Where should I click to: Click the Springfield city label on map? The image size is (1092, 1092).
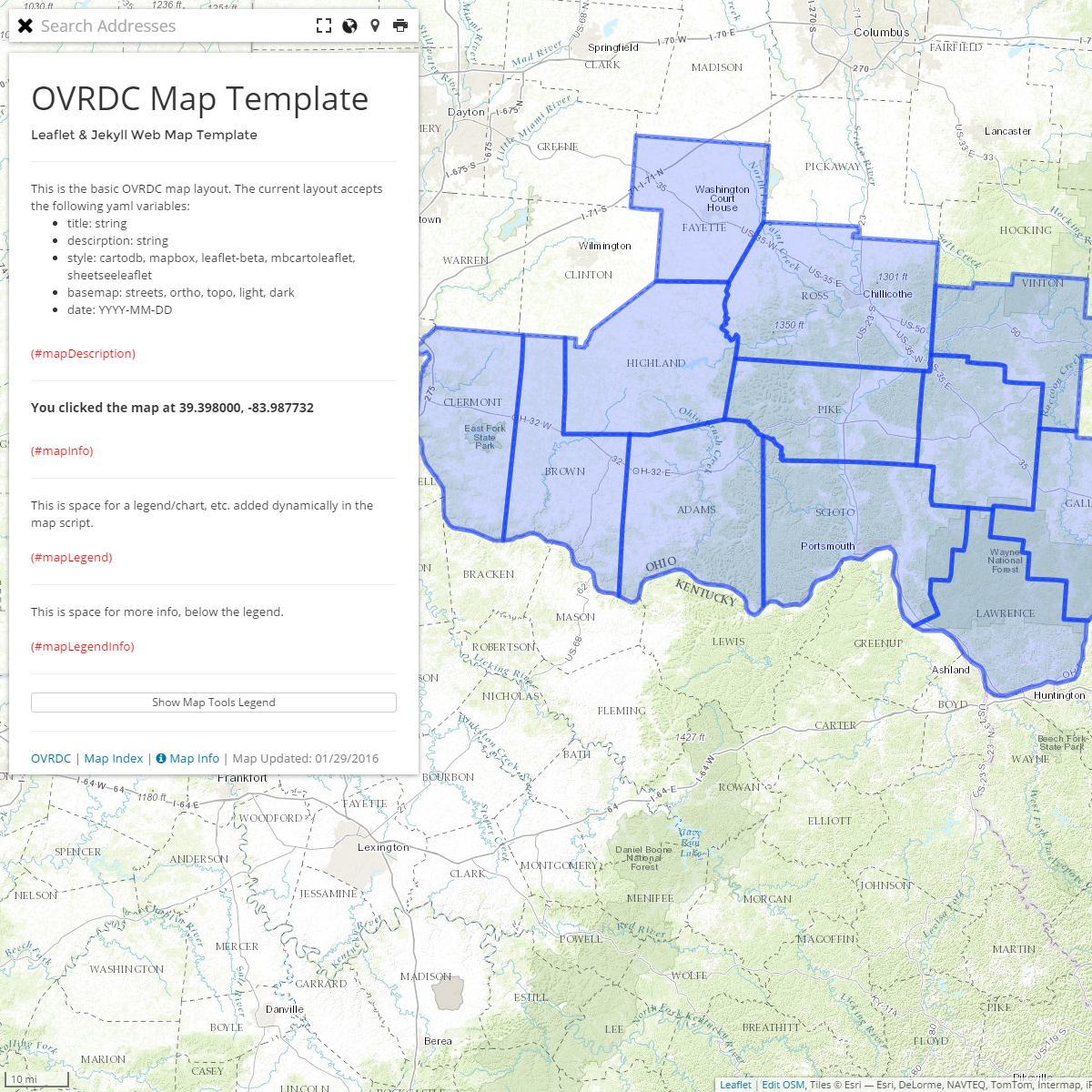613,47
